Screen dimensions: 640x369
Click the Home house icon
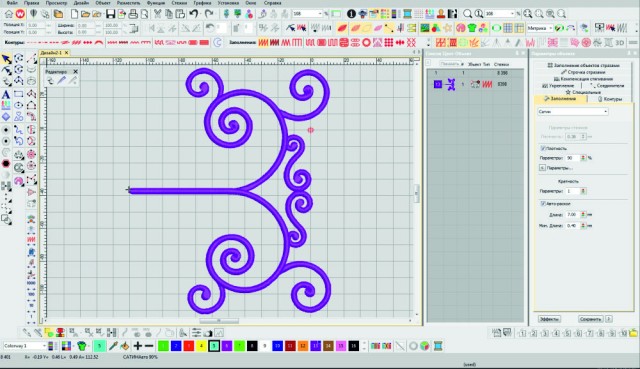9,14
